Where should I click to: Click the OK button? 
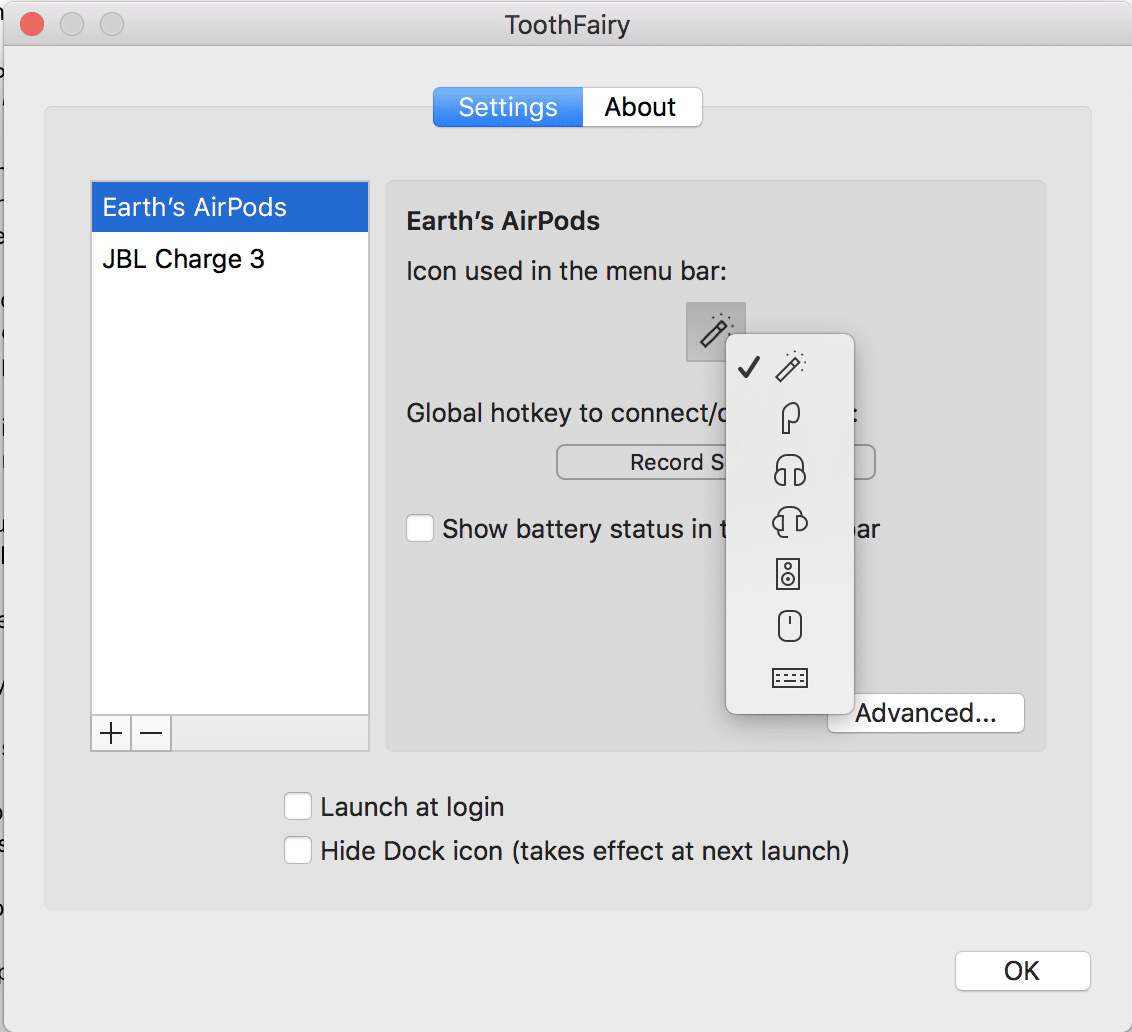tap(1022, 971)
